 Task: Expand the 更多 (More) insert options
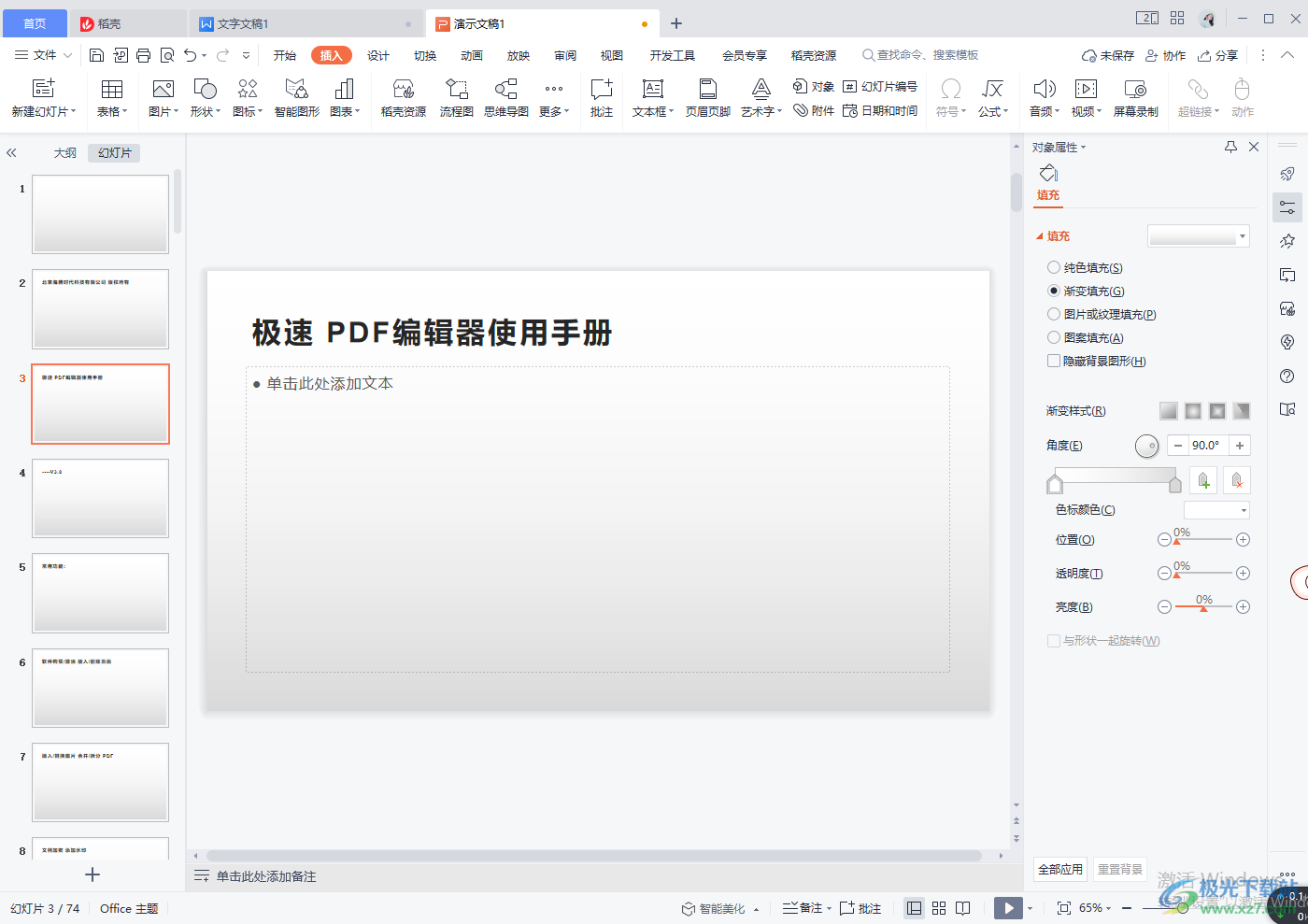pos(554,98)
